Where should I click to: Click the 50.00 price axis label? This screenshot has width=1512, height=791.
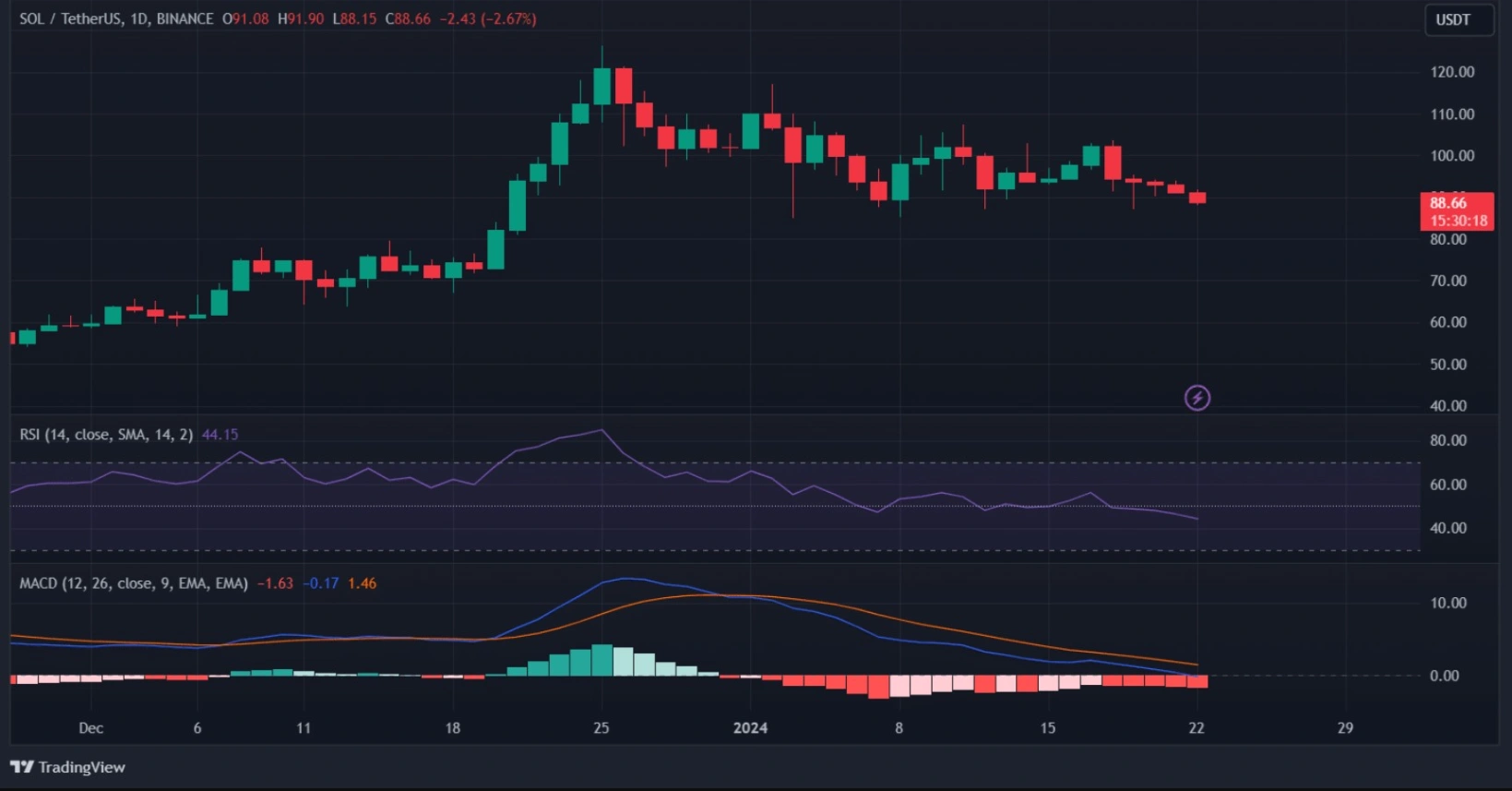coord(1448,365)
